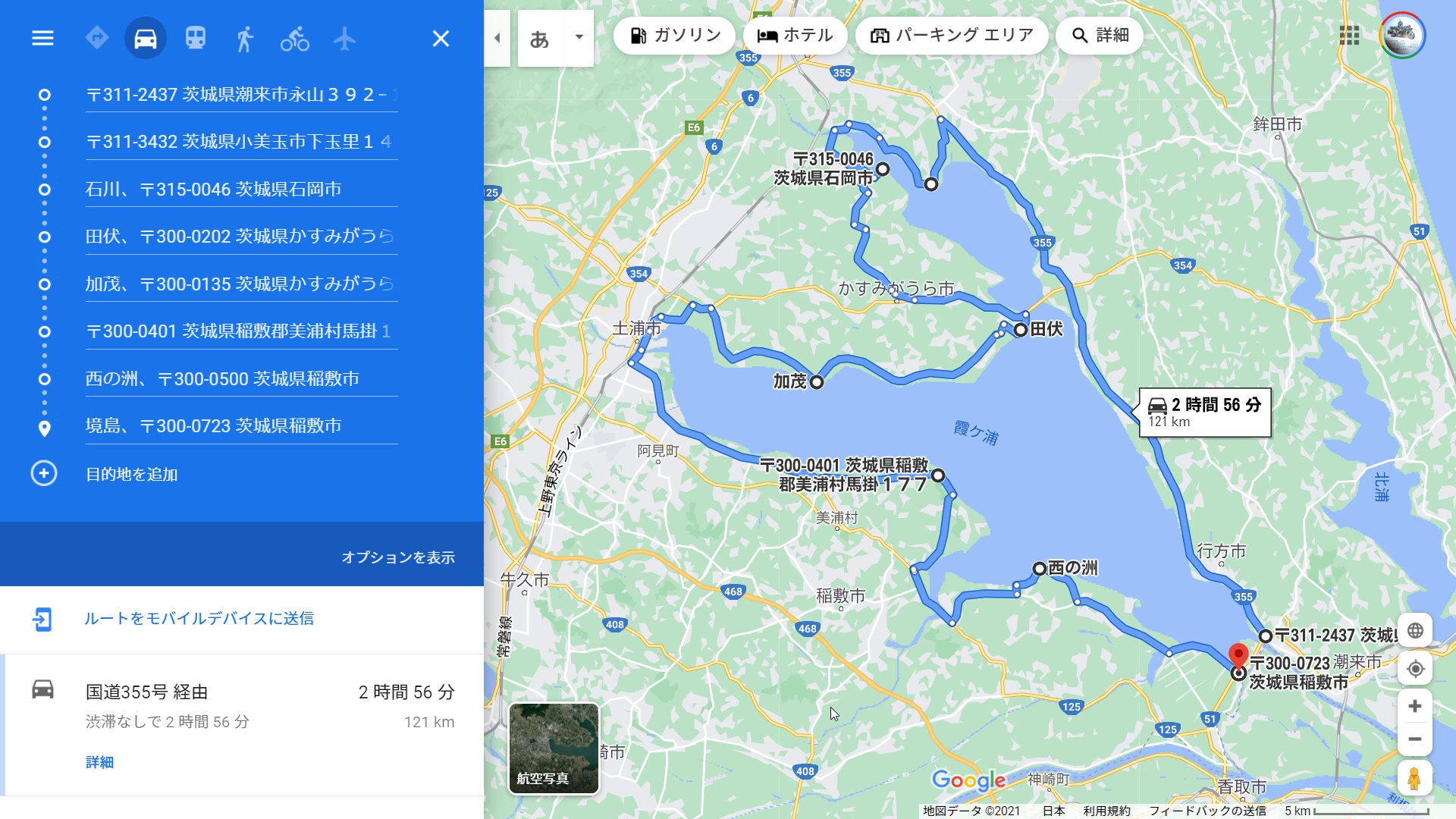Select the driving travel mode
This screenshot has height=819, width=1456.
click(x=146, y=38)
